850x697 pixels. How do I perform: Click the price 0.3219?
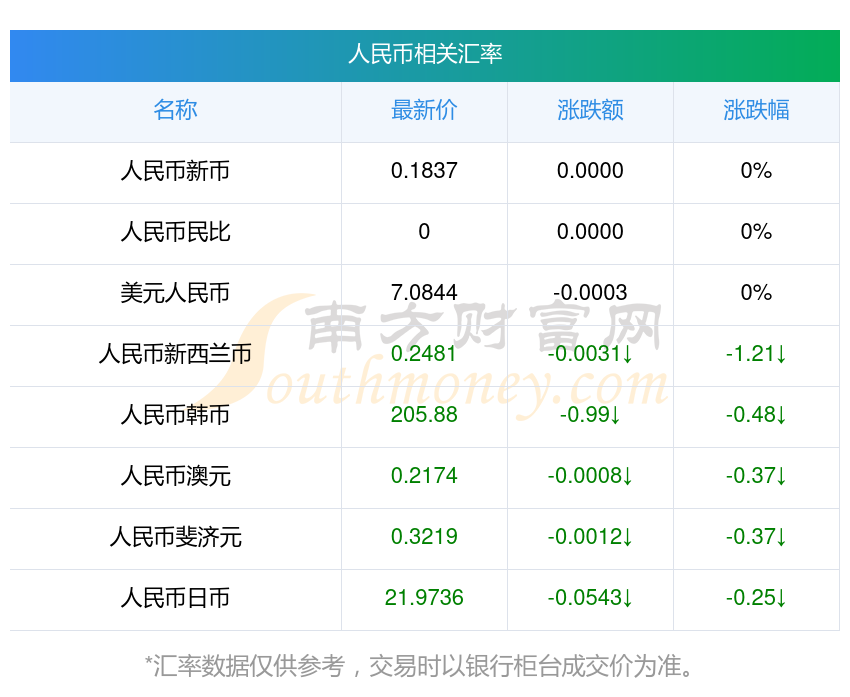click(424, 537)
